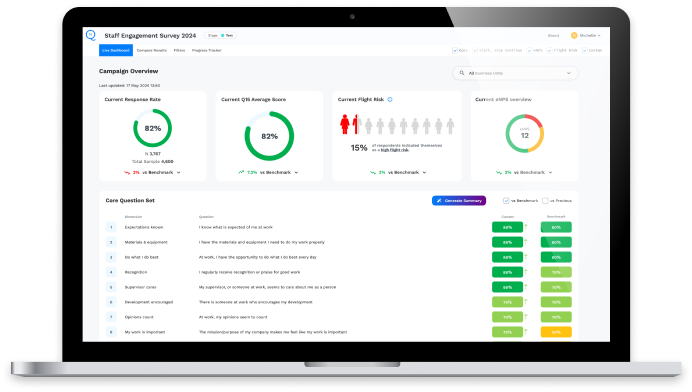Select the My work is important dimension
The height and width of the screenshot is (392, 692).
point(145,332)
